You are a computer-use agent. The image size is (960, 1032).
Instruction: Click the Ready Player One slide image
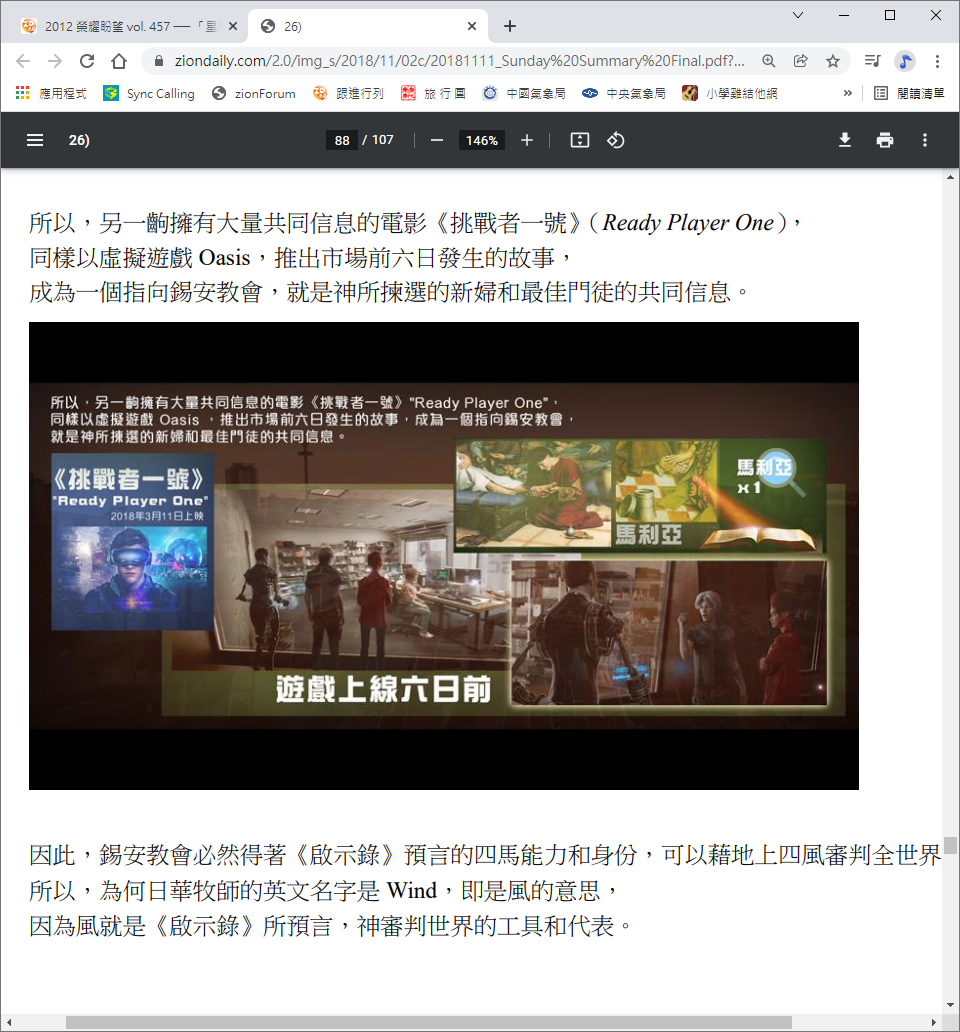coord(443,555)
